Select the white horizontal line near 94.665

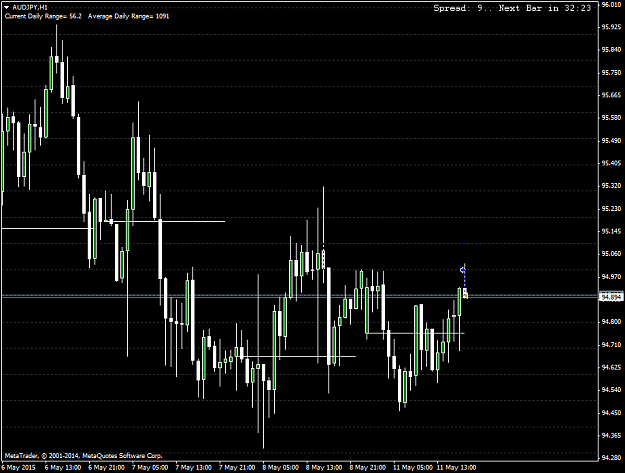point(298,356)
